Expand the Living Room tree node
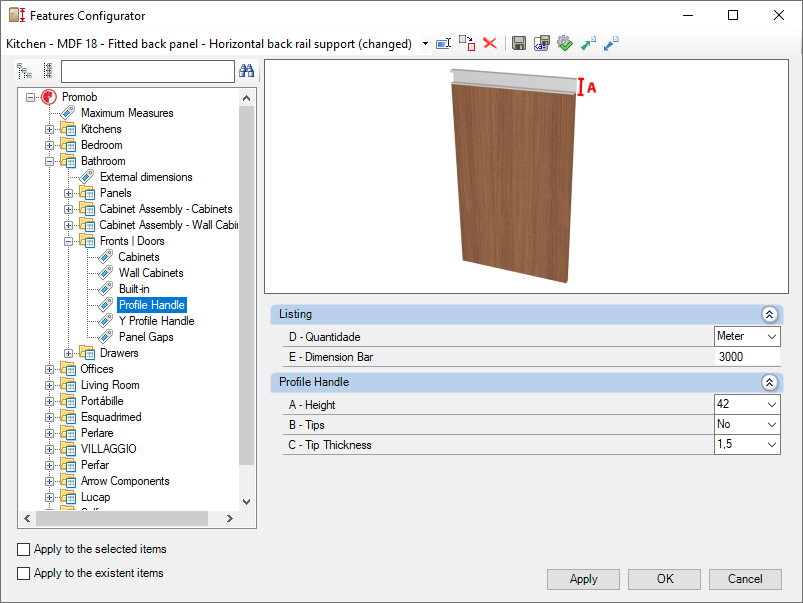Screen dimensions: 803x603 [50, 385]
